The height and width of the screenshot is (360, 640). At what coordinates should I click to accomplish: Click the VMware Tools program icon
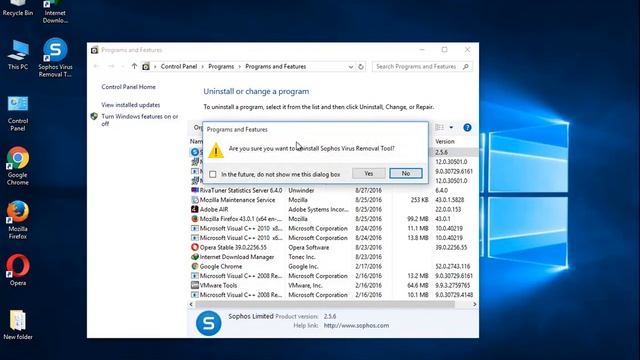[195, 285]
